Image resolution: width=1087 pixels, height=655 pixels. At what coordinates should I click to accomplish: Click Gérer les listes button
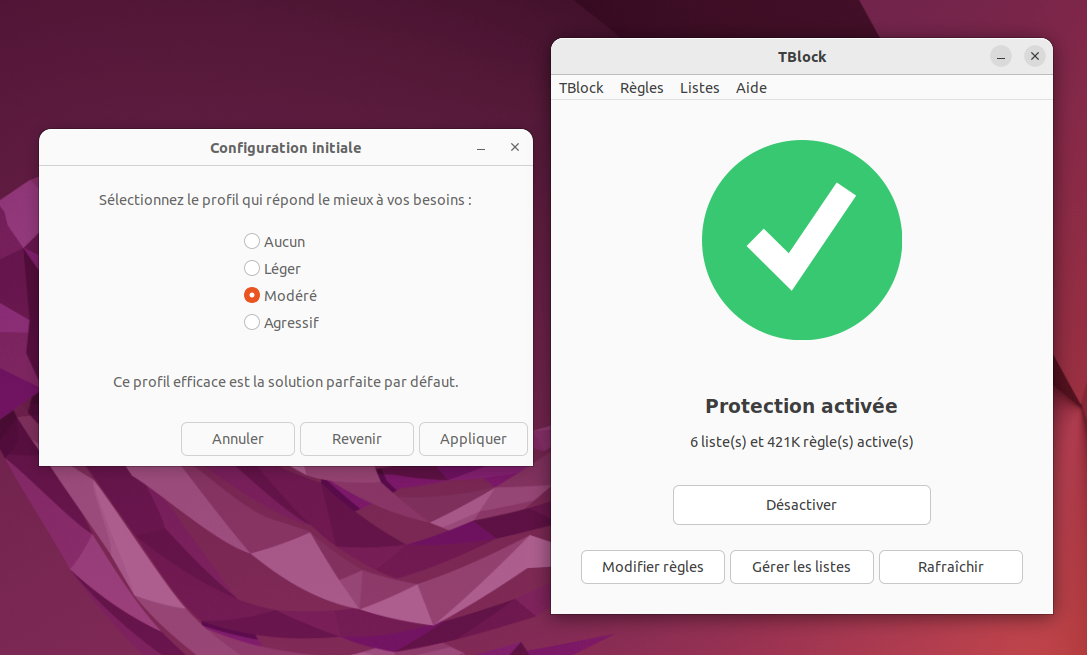802,567
